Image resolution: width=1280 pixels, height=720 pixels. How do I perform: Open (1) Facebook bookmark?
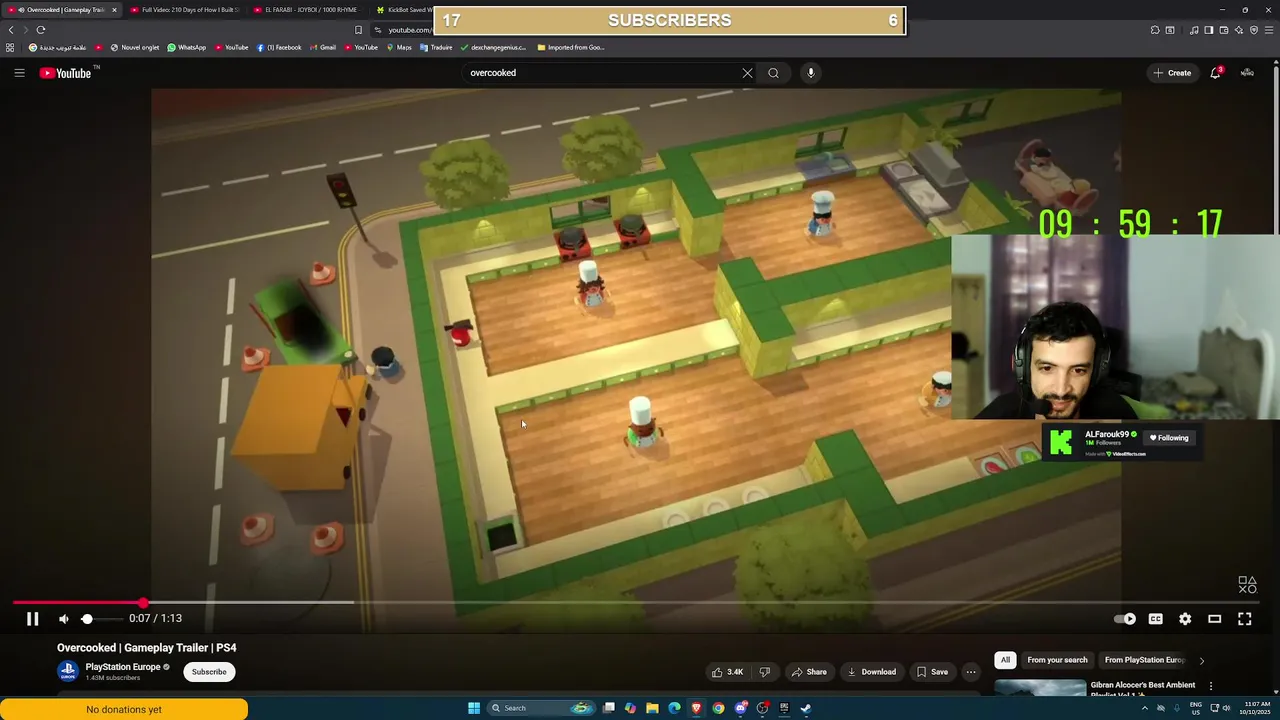click(x=279, y=47)
